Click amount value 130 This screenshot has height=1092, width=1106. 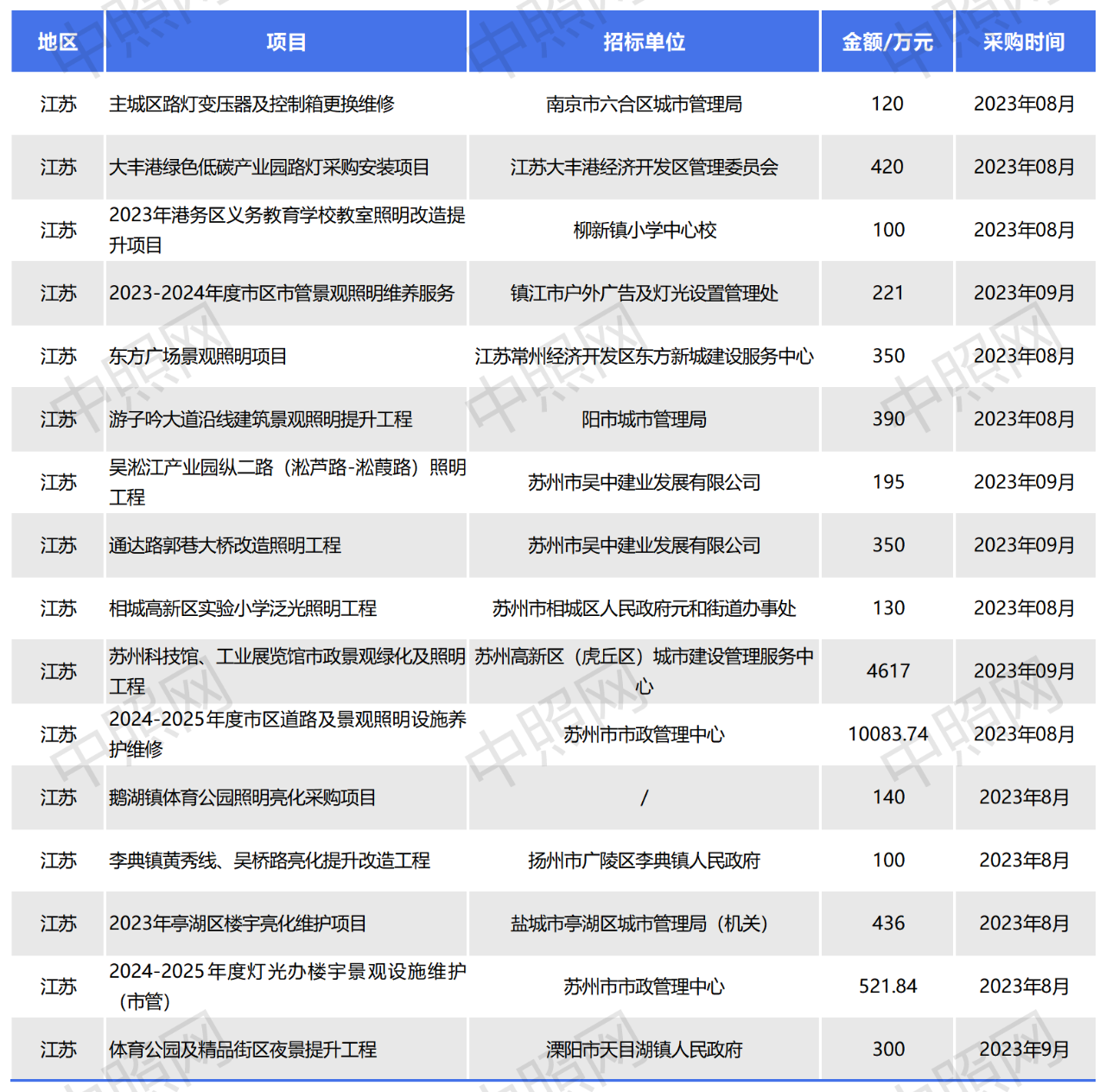click(x=888, y=608)
